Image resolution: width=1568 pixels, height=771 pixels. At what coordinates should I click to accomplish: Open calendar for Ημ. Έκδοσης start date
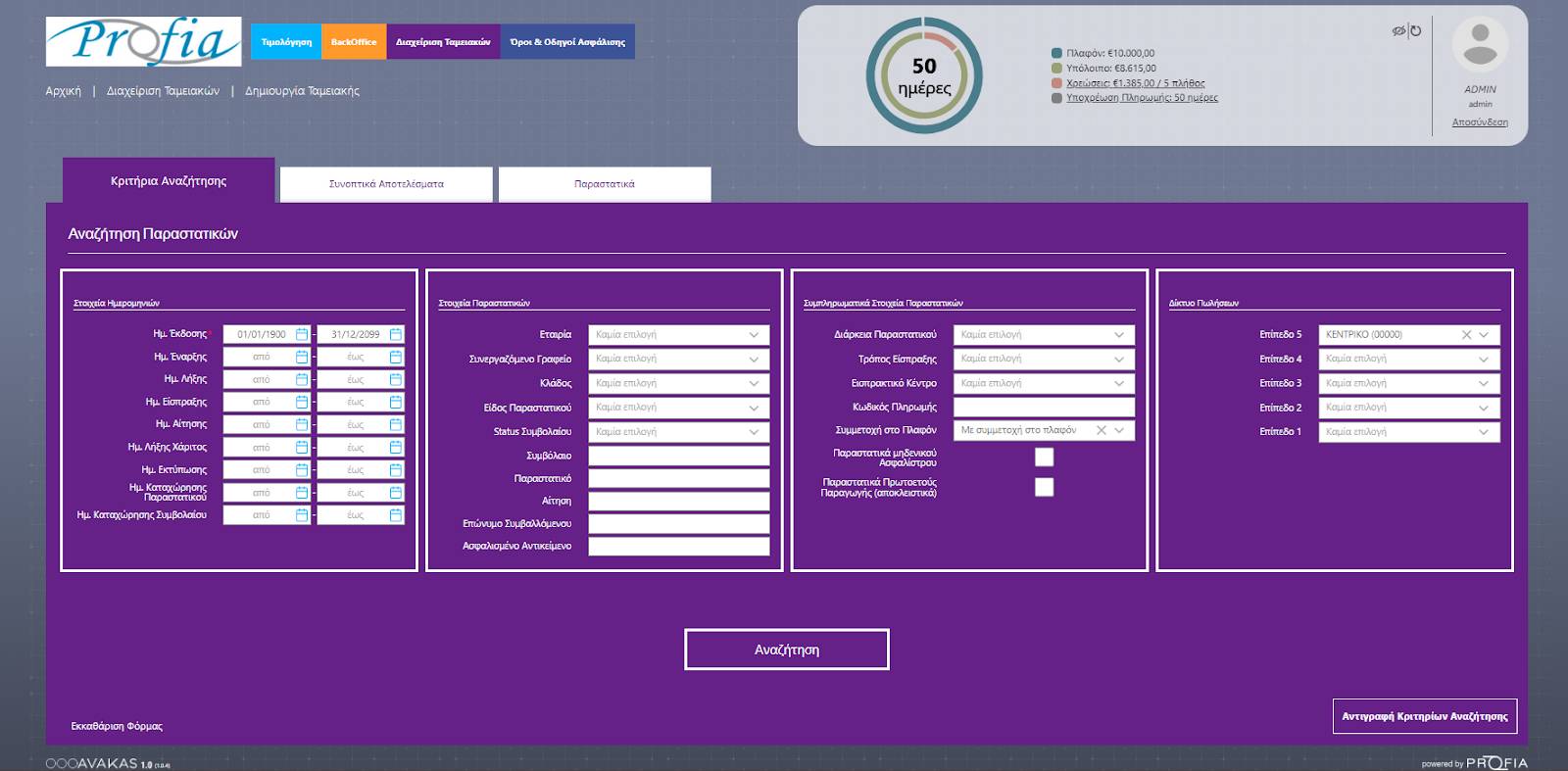pos(302,335)
